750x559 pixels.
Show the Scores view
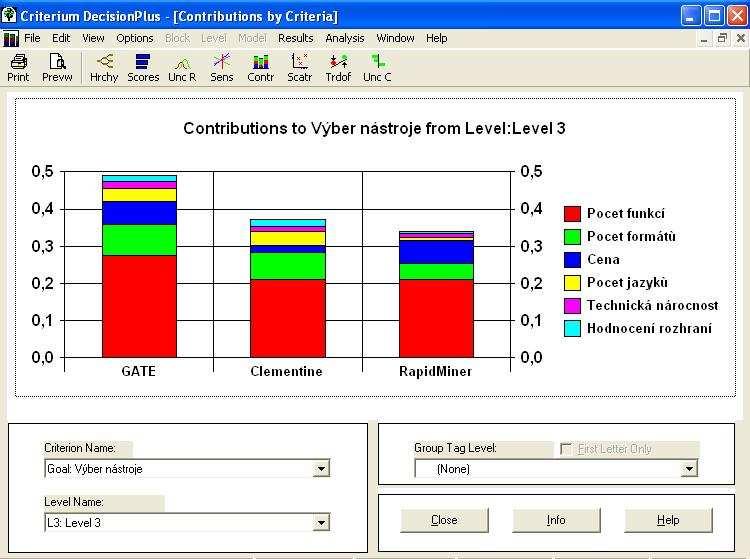(143, 68)
